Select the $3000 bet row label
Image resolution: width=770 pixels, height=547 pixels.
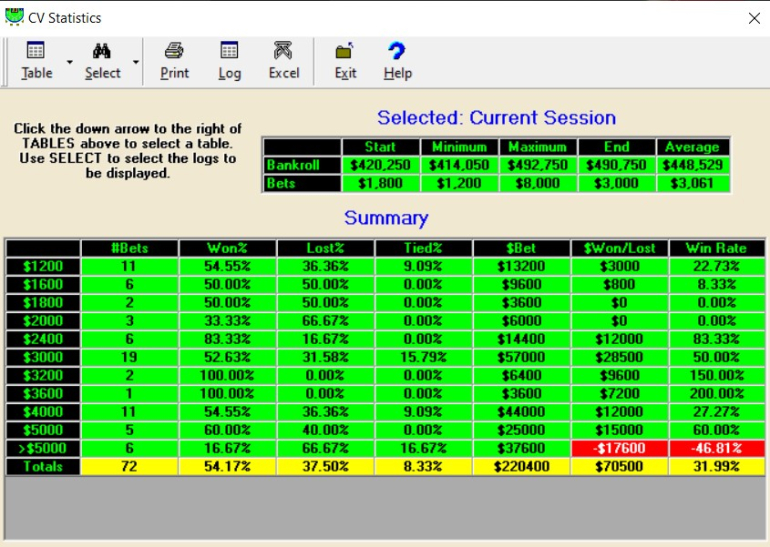point(43,357)
